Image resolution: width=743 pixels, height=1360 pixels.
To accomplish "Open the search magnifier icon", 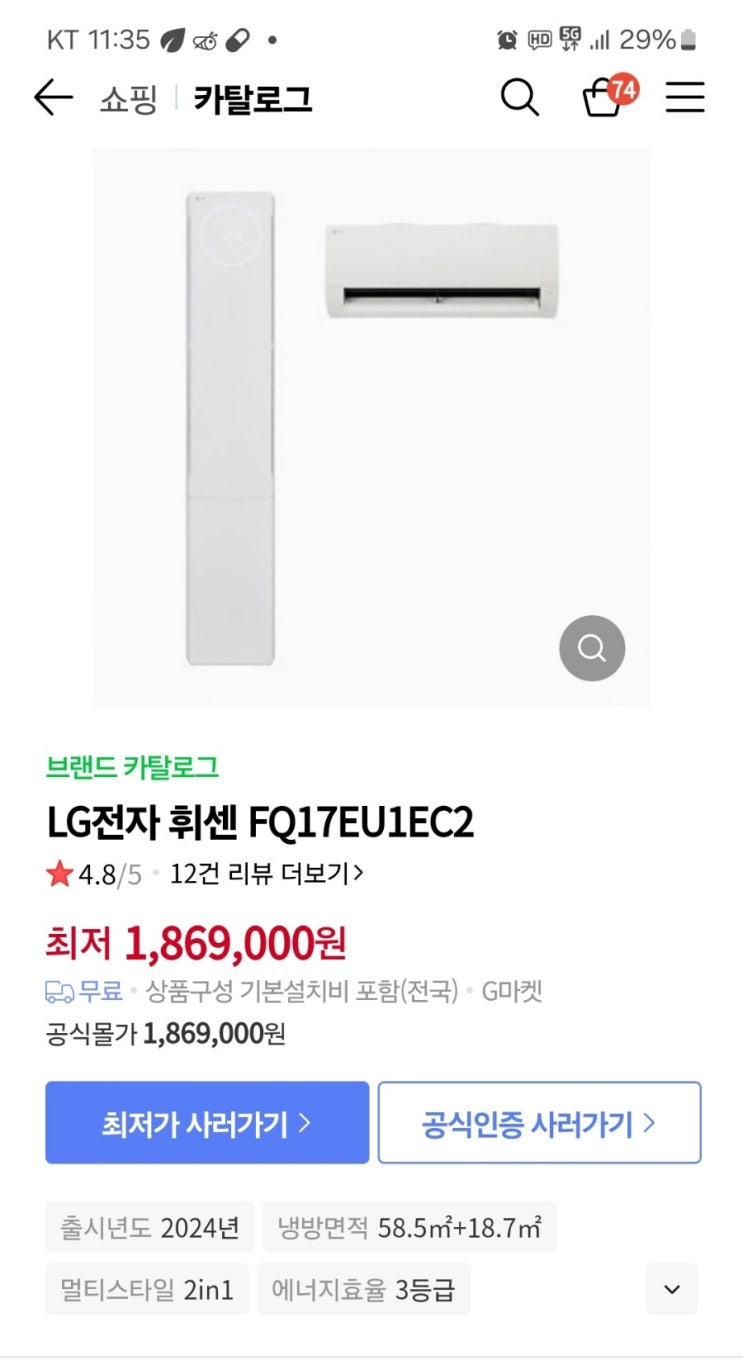I will click(519, 98).
